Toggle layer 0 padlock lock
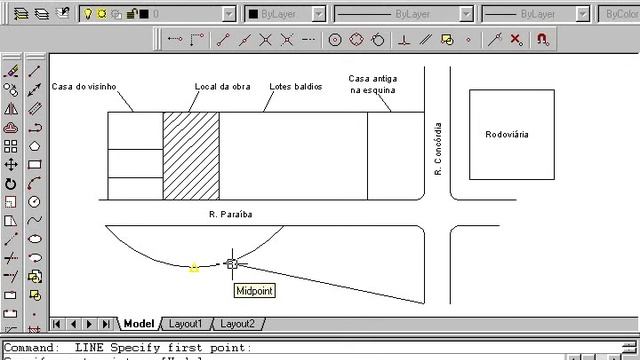 tap(131, 14)
